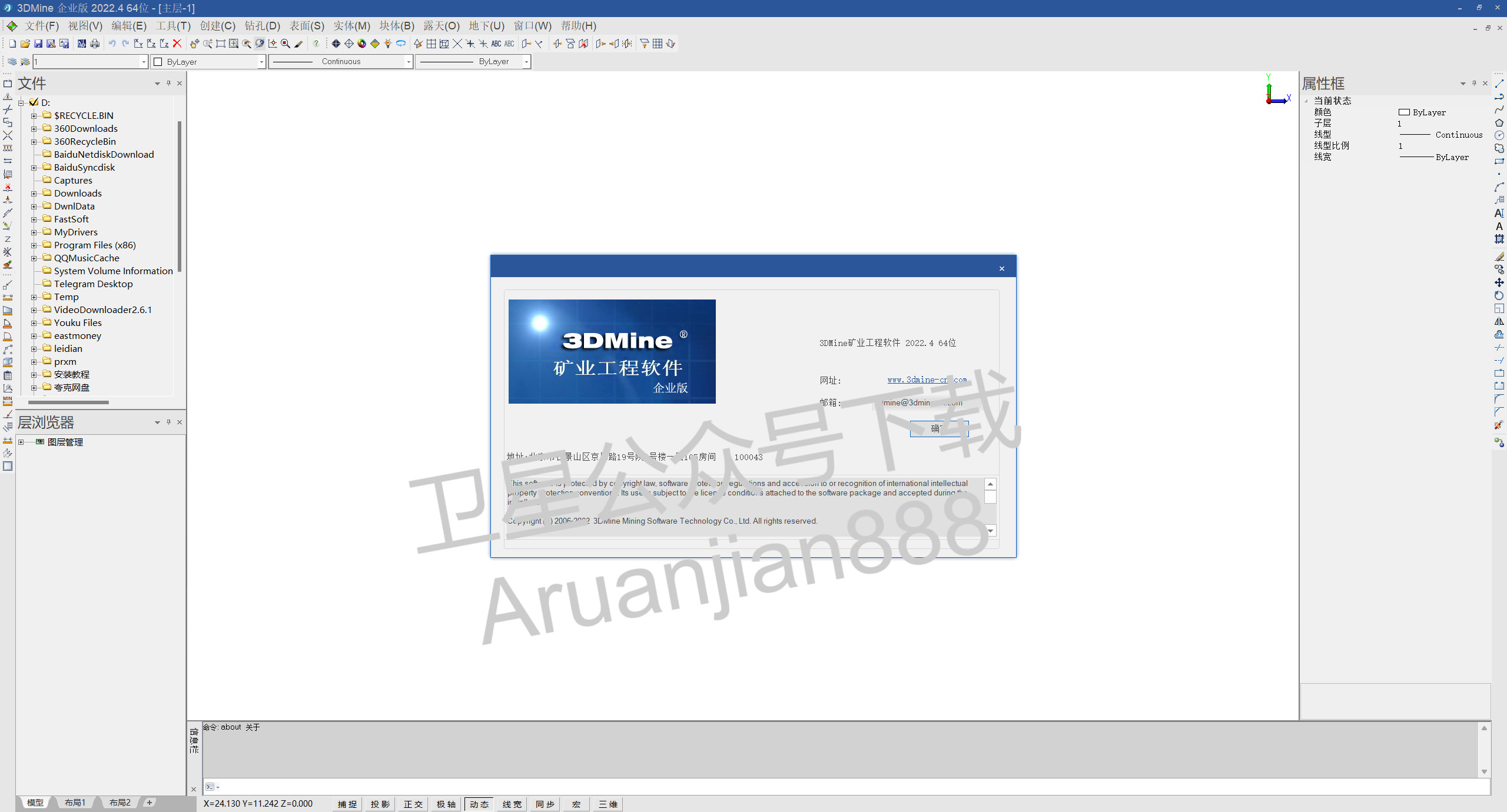Add new layout with plus tab

tap(150, 803)
